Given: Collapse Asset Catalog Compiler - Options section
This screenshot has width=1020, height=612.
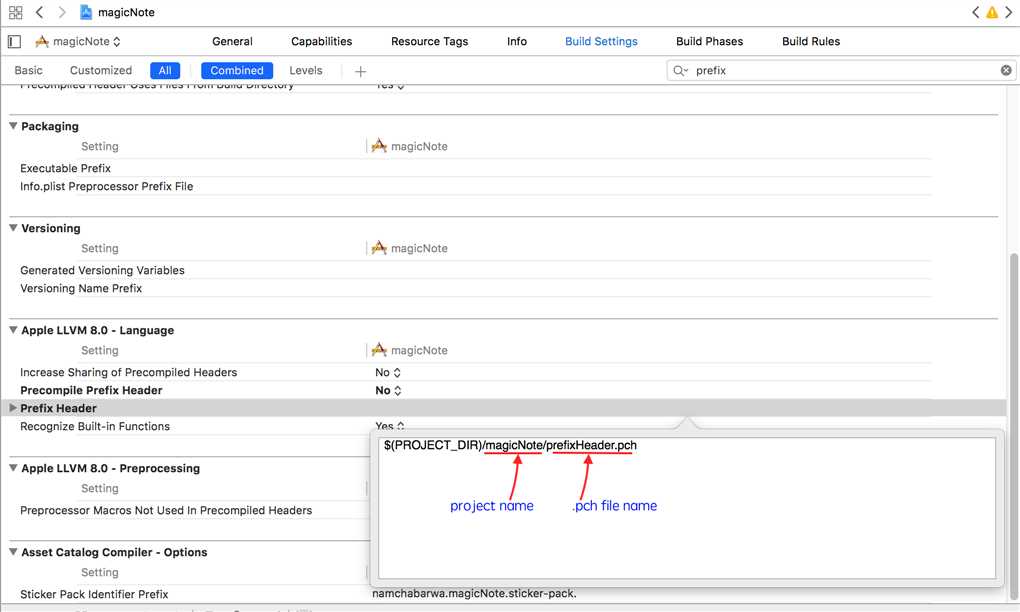Looking at the screenshot, I should coord(13,552).
